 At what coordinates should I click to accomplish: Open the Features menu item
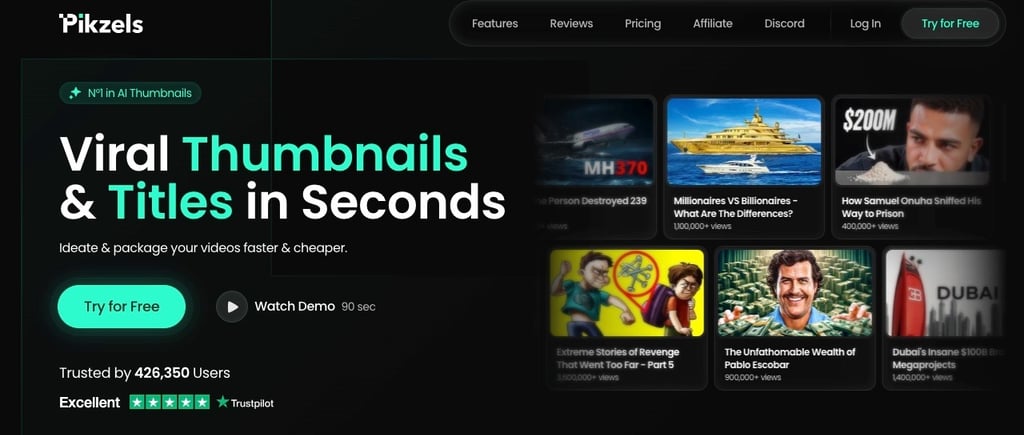pyautogui.click(x=494, y=24)
